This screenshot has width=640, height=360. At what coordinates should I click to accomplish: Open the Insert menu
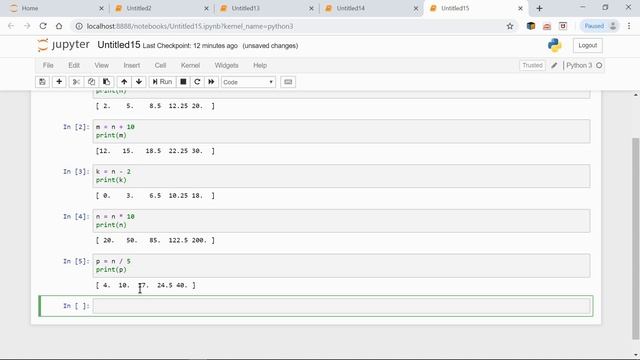pos(131,65)
